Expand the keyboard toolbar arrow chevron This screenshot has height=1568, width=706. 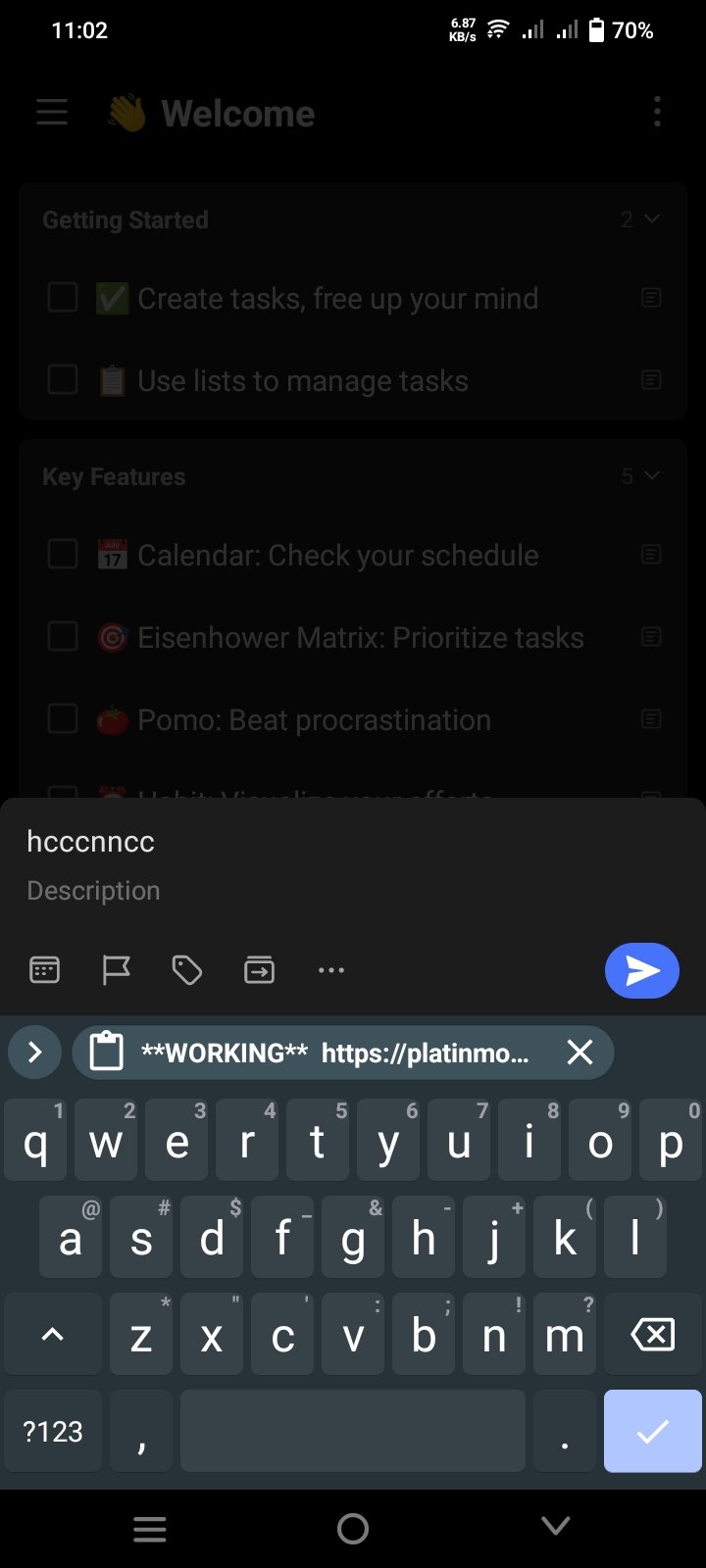(x=35, y=1053)
